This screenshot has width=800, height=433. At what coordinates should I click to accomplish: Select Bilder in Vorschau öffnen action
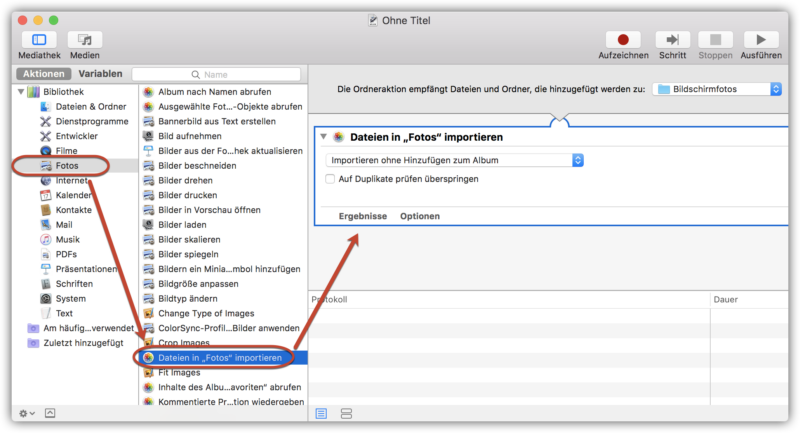pyautogui.click(x=209, y=210)
